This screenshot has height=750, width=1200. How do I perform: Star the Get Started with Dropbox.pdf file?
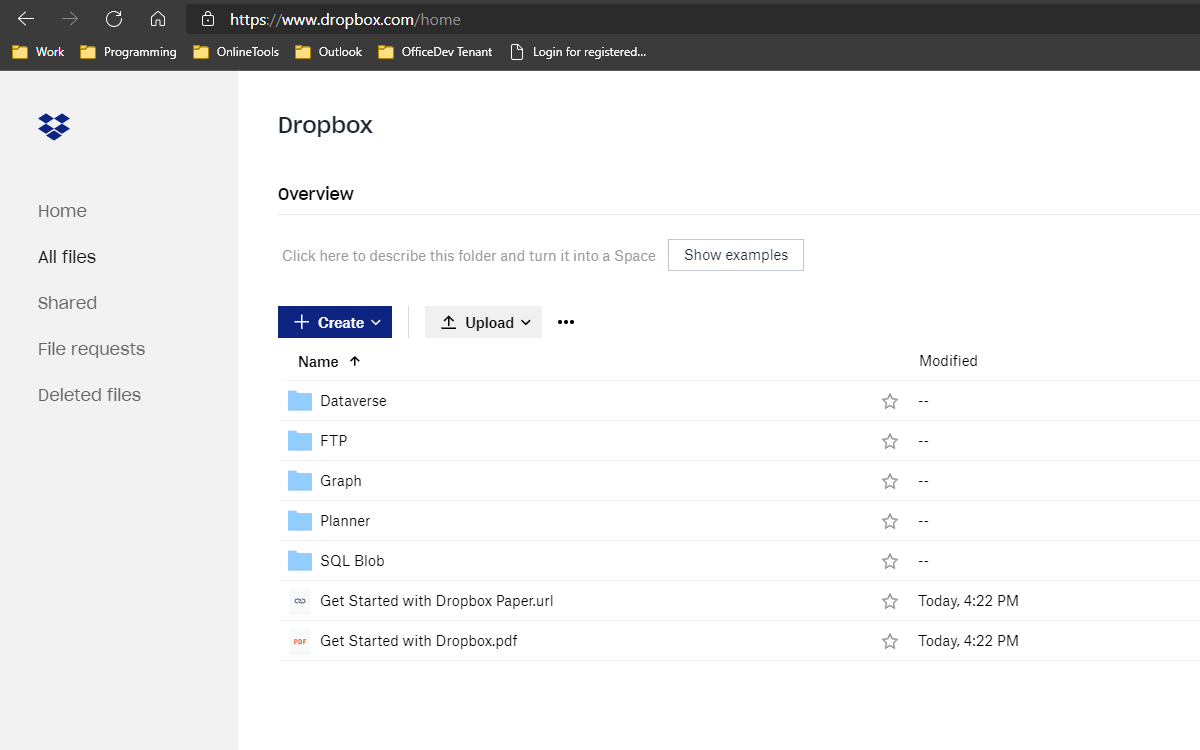890,641
